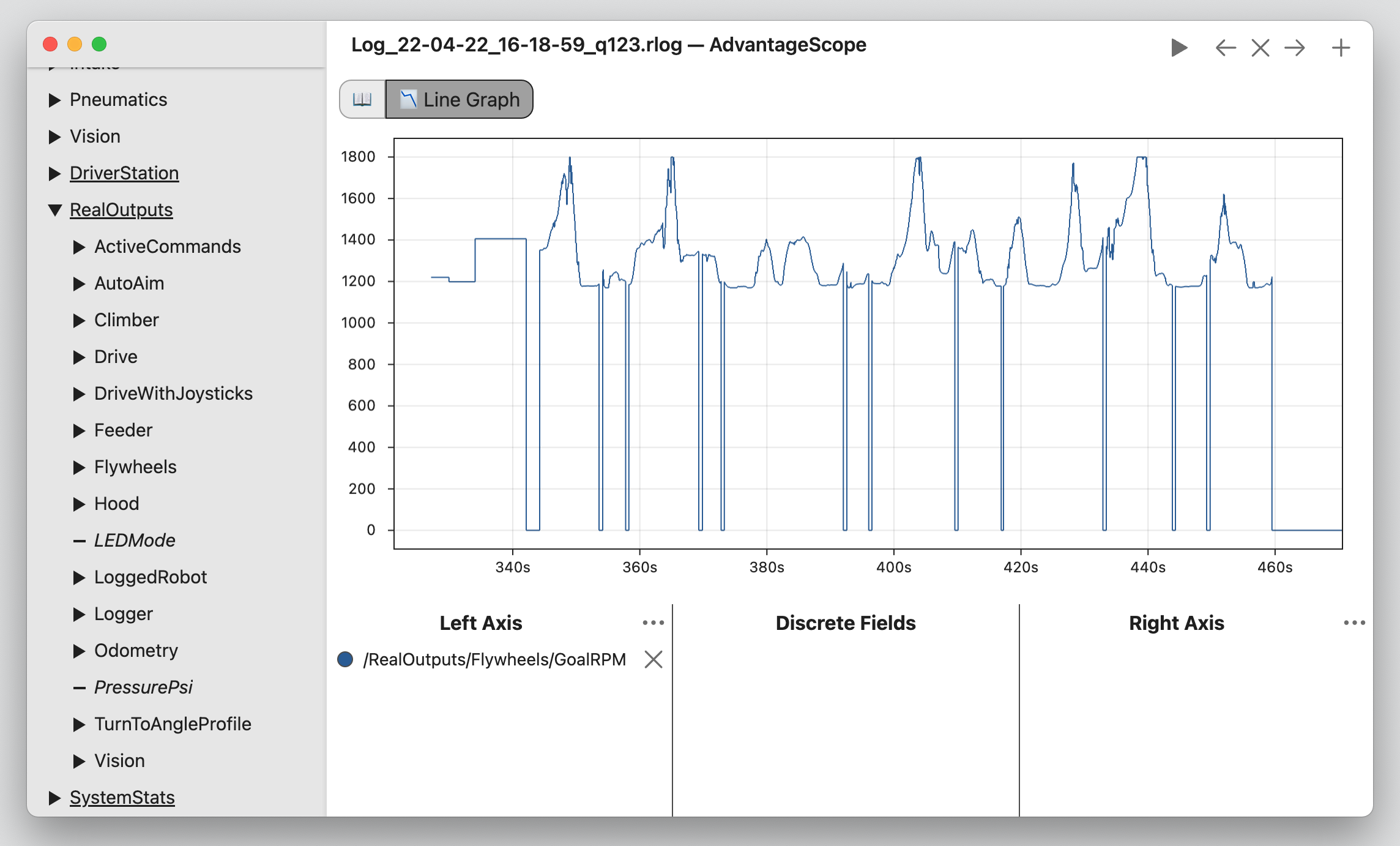Select the Flywheels label
The image size is (1400, 846).
tap(135, 466)
